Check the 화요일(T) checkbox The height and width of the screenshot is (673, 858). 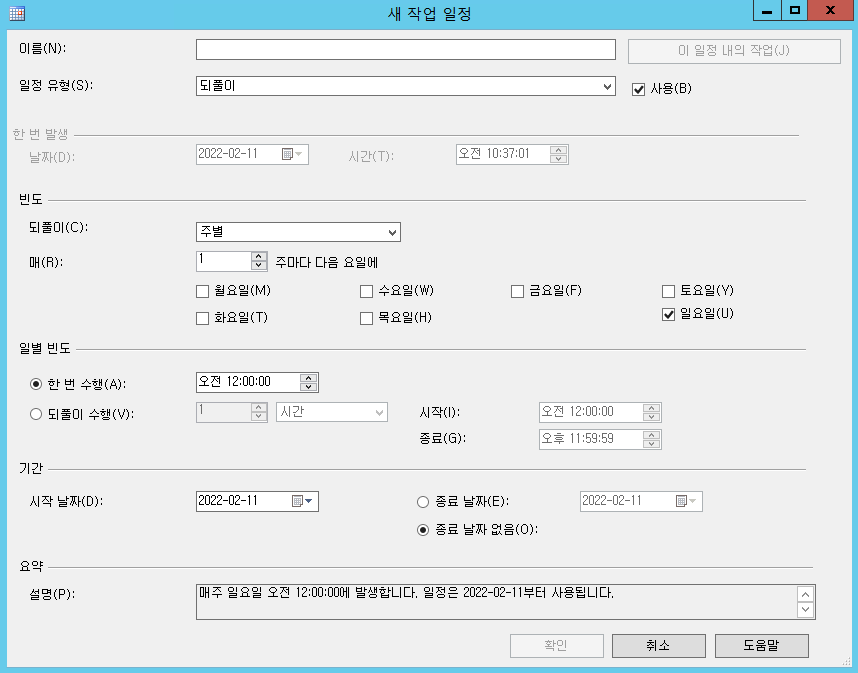(202, 318)
